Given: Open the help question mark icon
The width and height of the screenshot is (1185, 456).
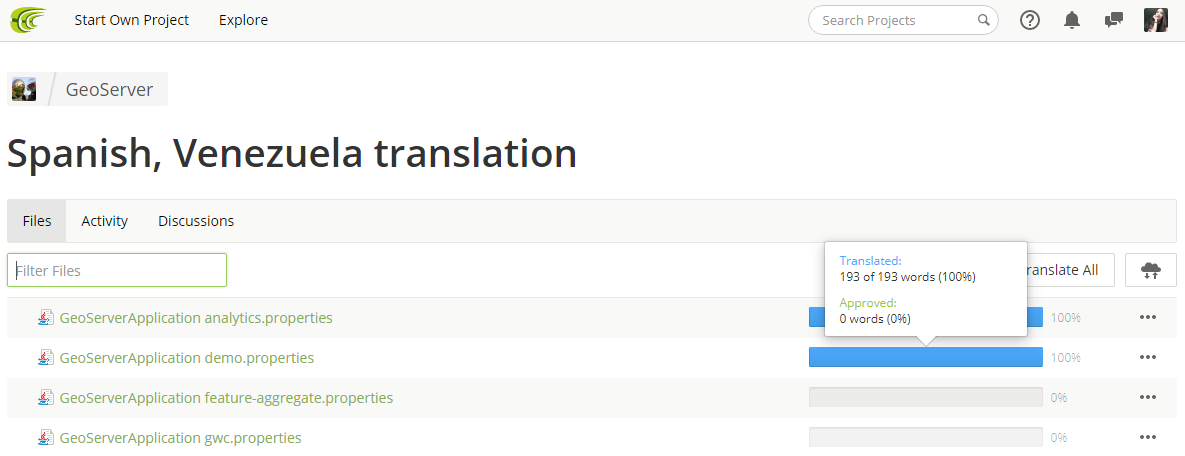Looking at the screenshot, I should [x=1030, y=20].
